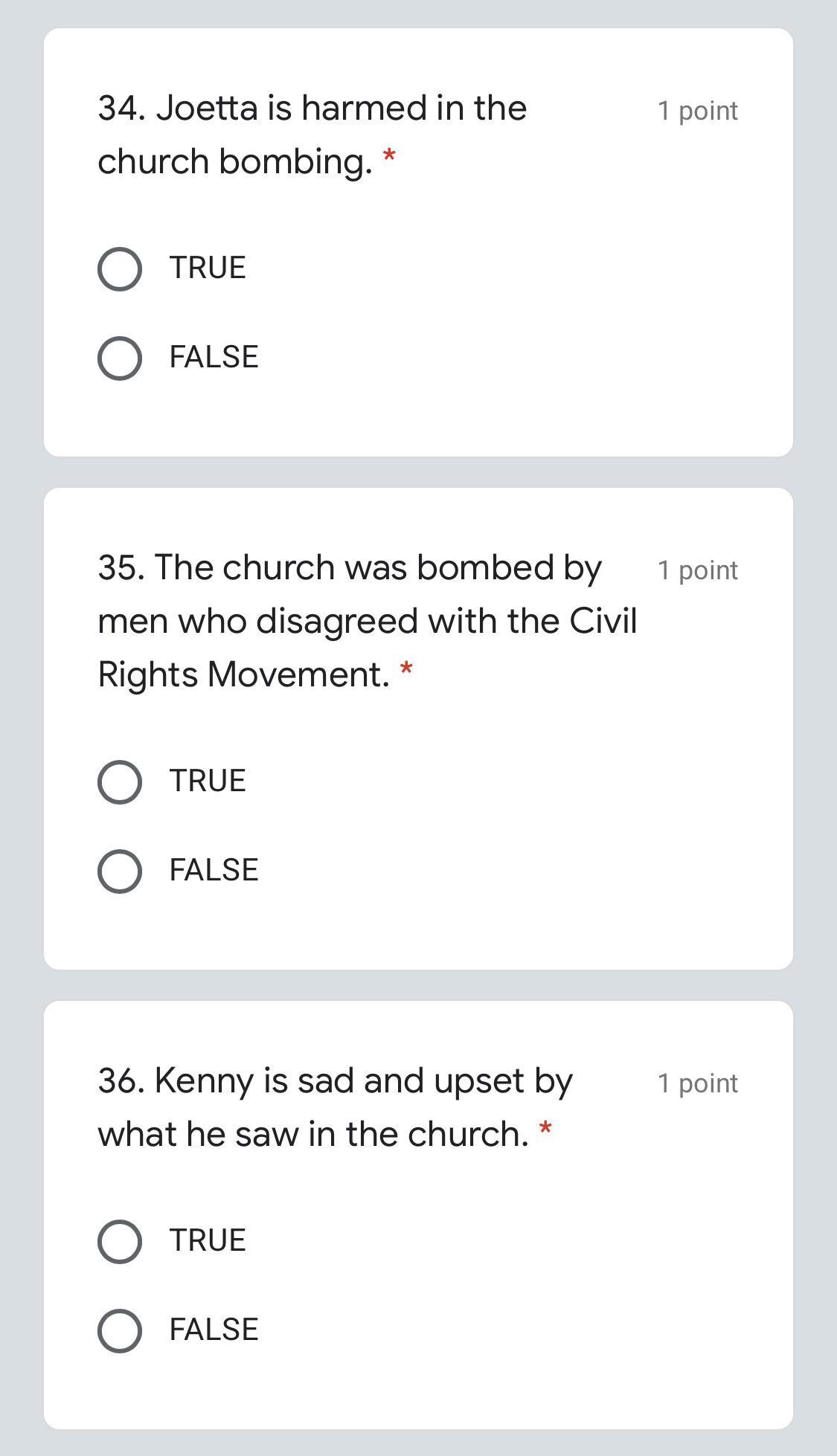837x1456 pixels.
Task: Click the FALSE label text under question 34
Action: [214, 357]
